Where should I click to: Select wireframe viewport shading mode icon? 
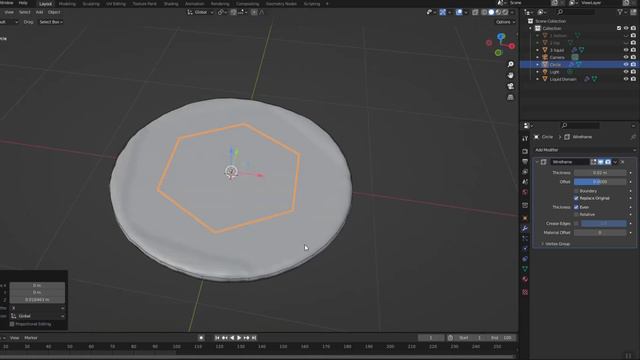[484, 12]
